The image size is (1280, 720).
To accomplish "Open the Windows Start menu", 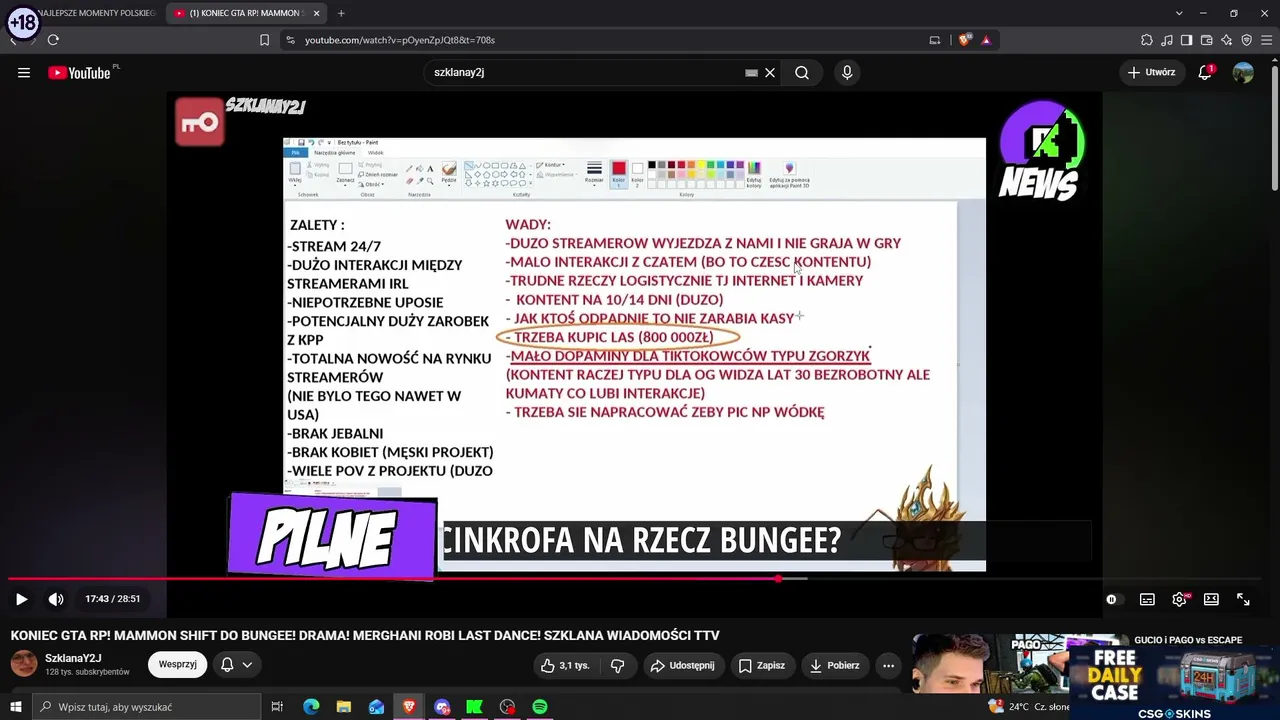I will [x=15, y=707].
